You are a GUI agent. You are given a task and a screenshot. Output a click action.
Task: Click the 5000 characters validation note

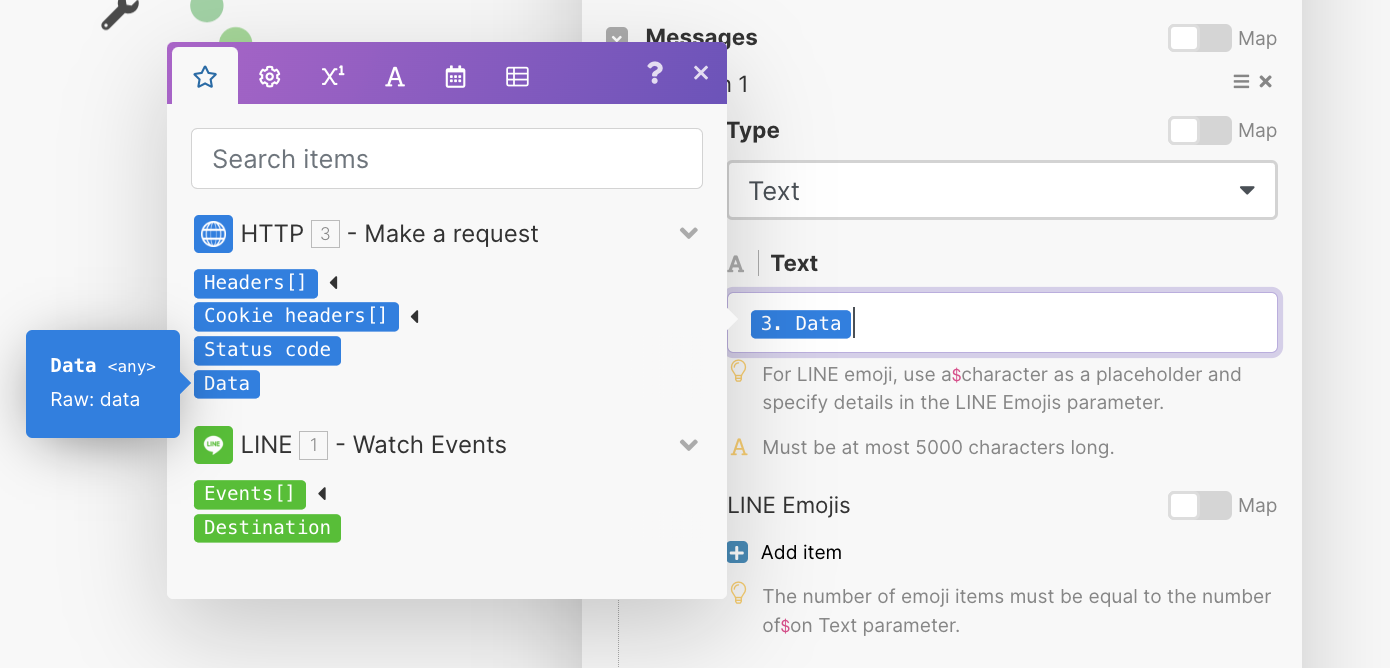click(938, 447)
